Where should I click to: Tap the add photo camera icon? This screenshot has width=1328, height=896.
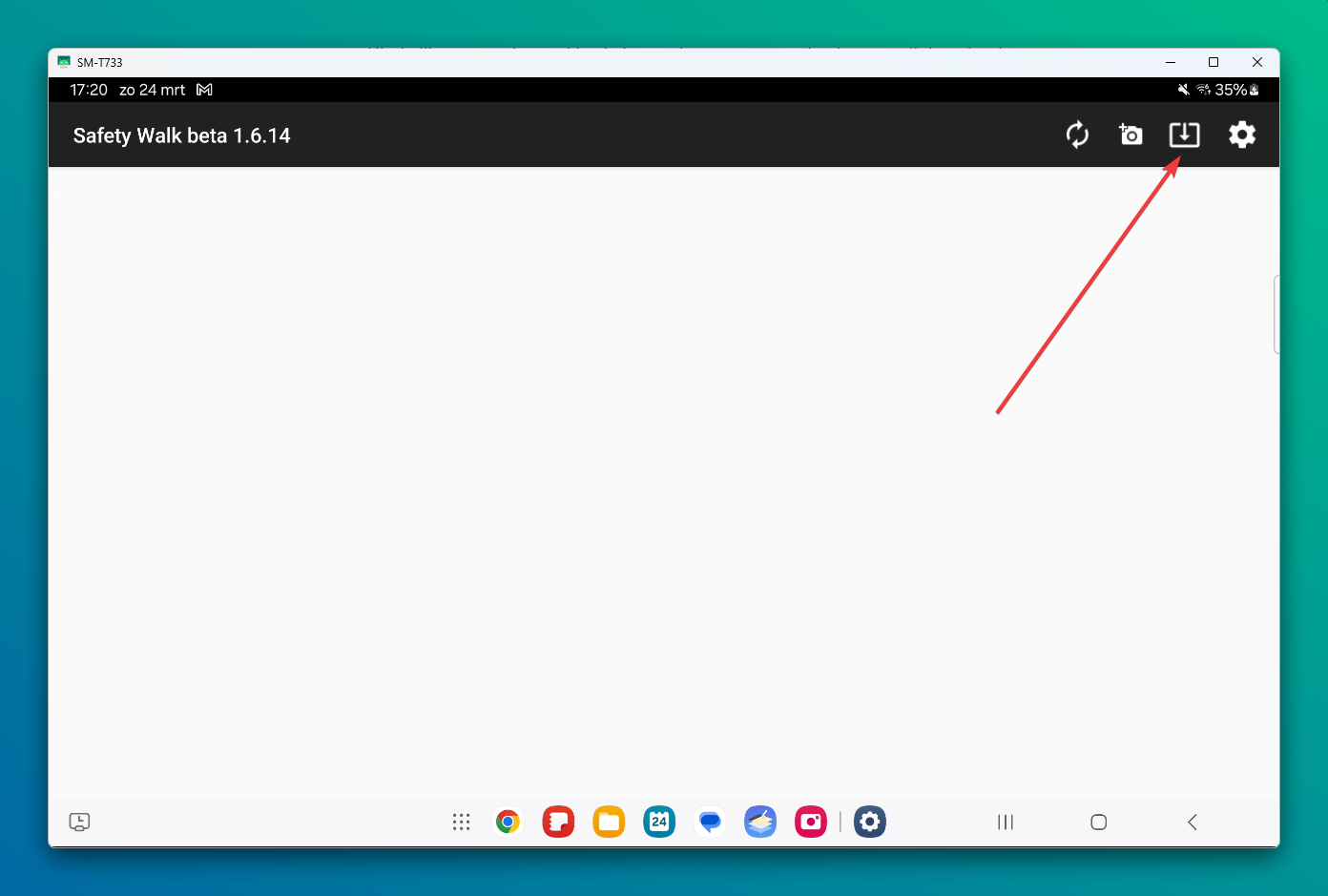click(1131, 135)
